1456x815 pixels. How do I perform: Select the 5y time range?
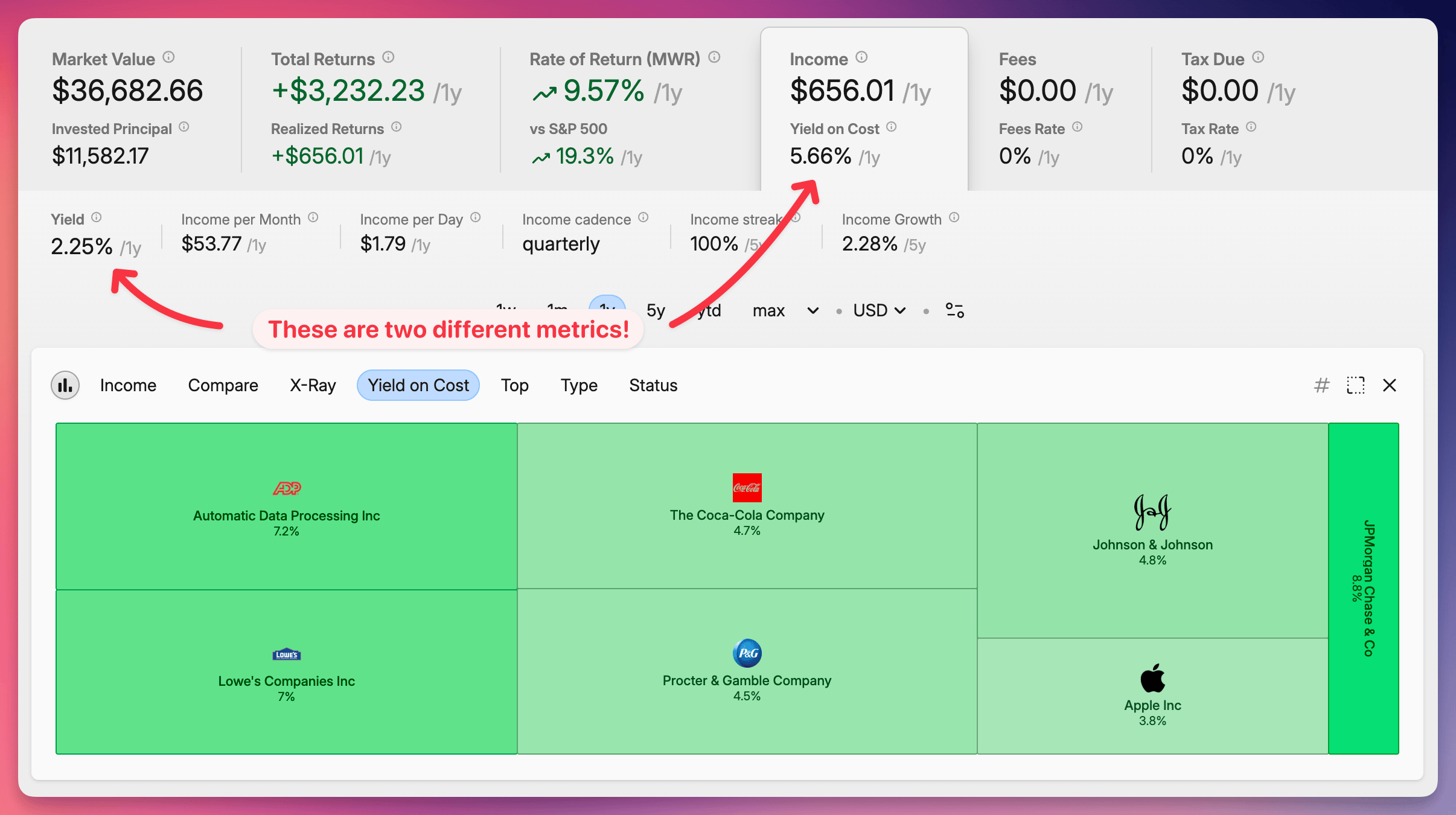pos(656,310)
